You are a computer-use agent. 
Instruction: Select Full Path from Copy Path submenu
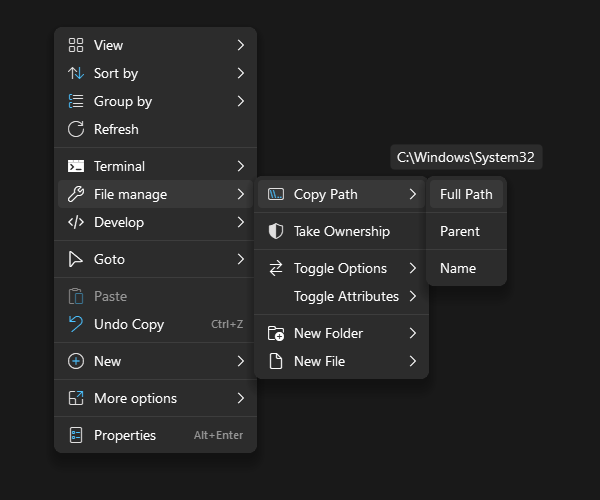[466, 194]
